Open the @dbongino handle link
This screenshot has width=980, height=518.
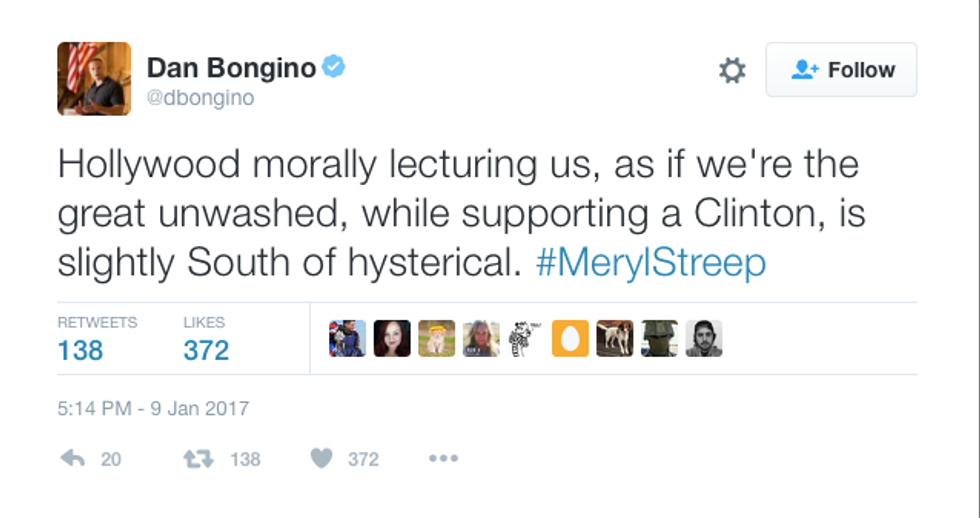coord(201,98)
